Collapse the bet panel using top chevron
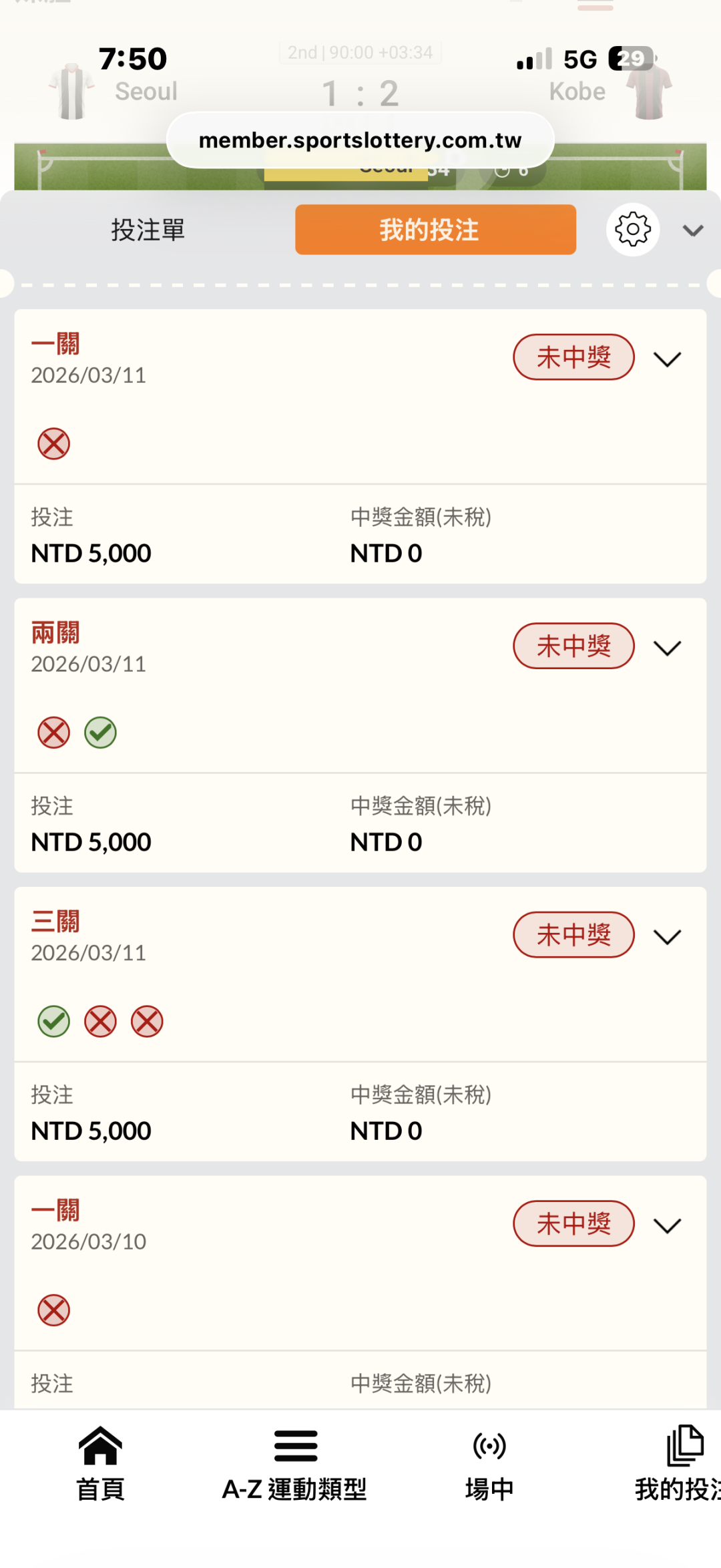 coord(693,231)
